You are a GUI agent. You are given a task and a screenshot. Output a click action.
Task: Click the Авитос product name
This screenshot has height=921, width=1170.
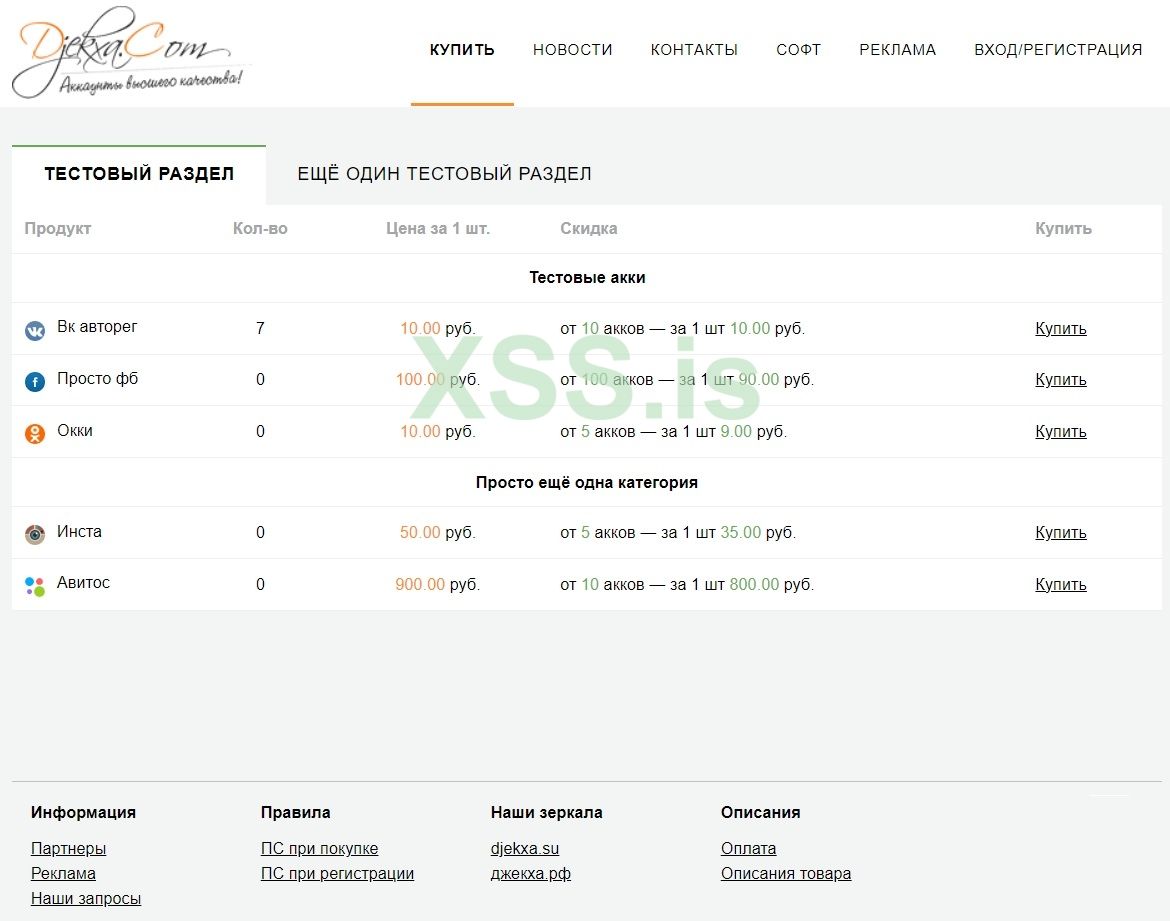click(84, 583)
